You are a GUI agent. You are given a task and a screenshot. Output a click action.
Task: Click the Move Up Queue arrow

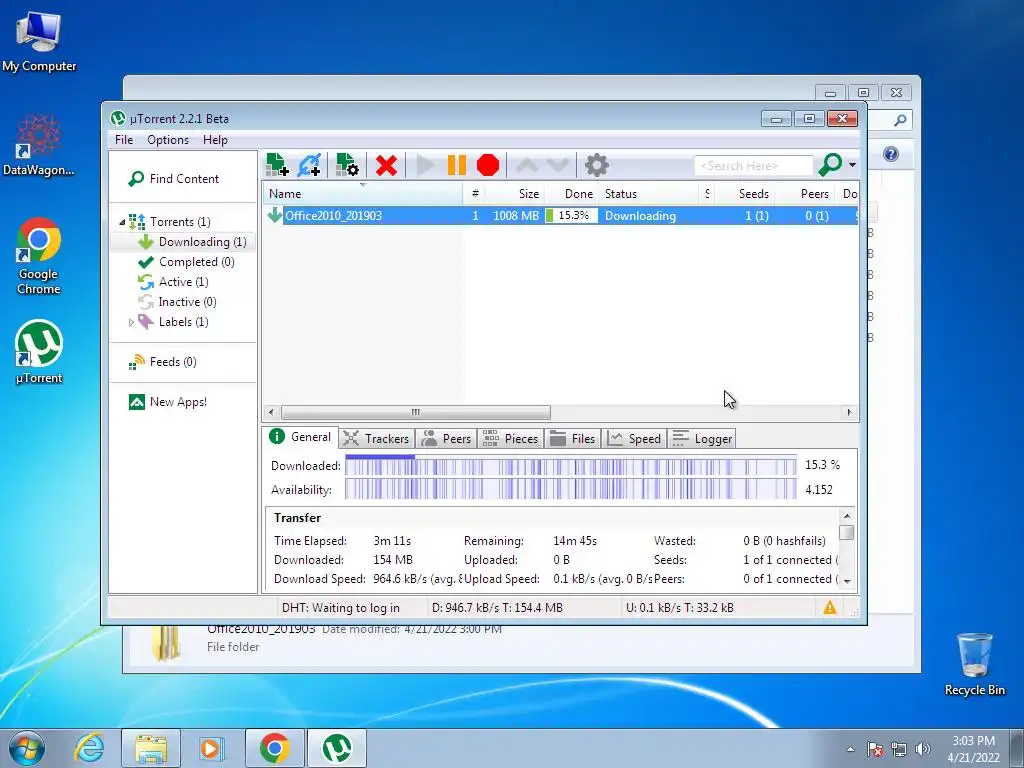point(527,165)
